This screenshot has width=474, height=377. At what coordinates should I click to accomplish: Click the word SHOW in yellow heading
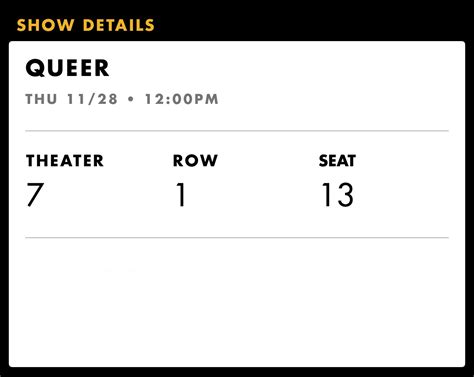click(45, 25)
